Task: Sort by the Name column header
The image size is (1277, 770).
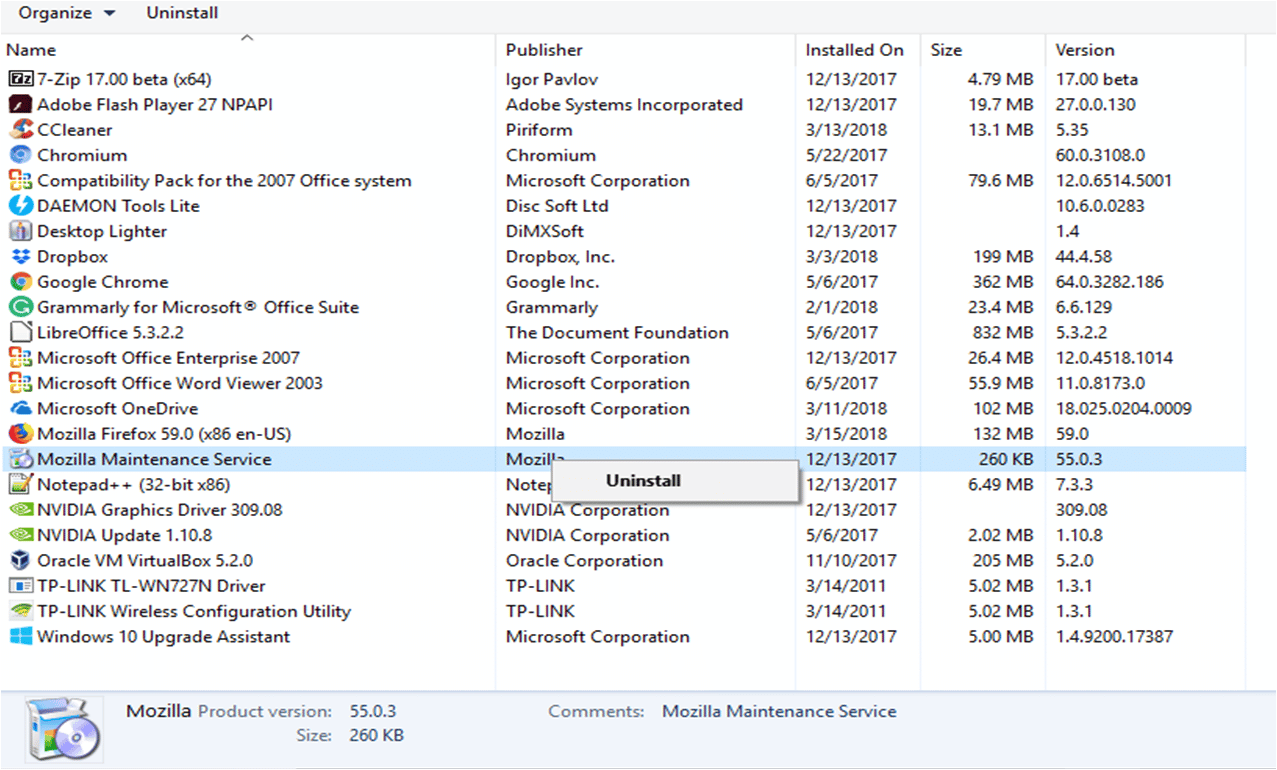Action: pyautogui.click(x=31, y=50)
